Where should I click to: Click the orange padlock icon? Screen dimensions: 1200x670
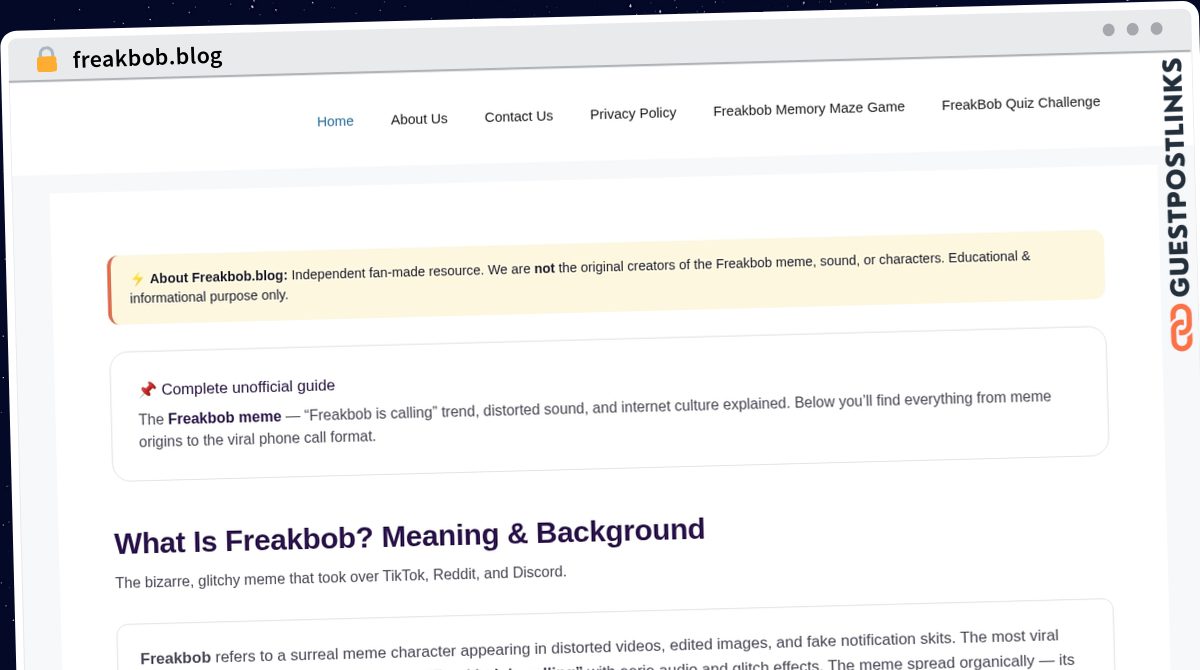(x=46, y=59)
